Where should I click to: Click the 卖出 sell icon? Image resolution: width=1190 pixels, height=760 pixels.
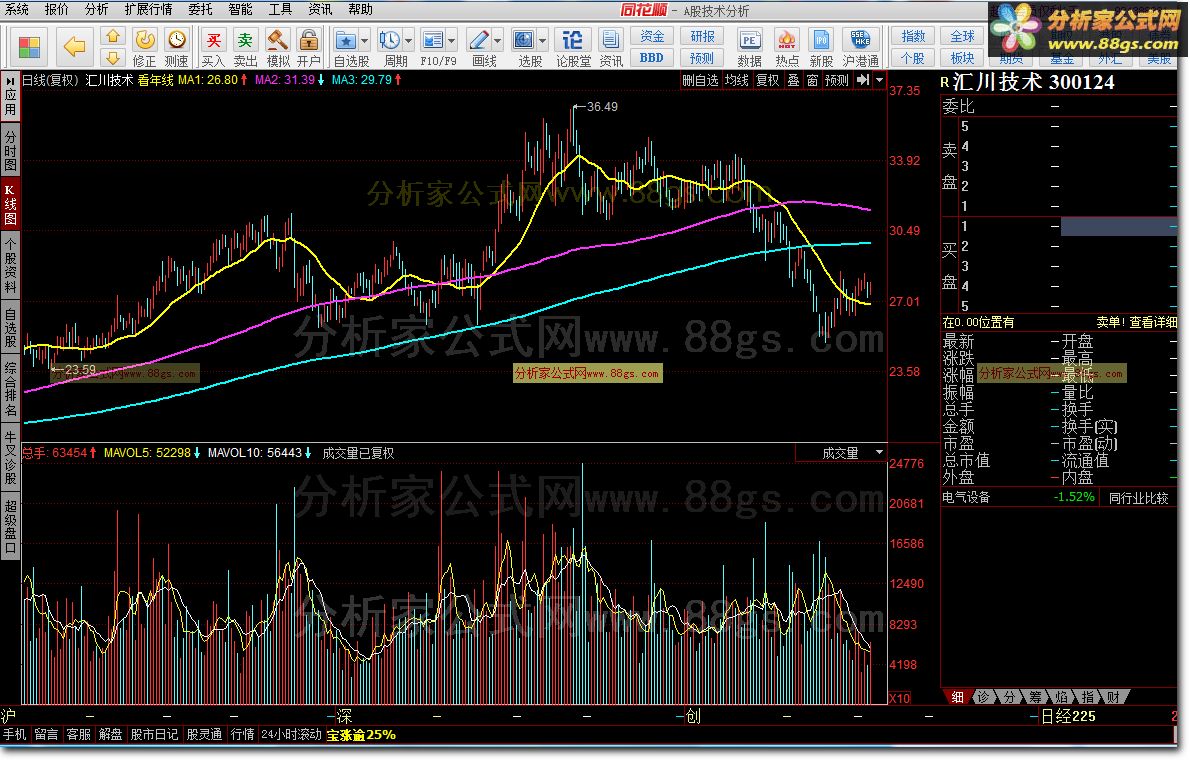pyautogui.click(x=245, y=47)
